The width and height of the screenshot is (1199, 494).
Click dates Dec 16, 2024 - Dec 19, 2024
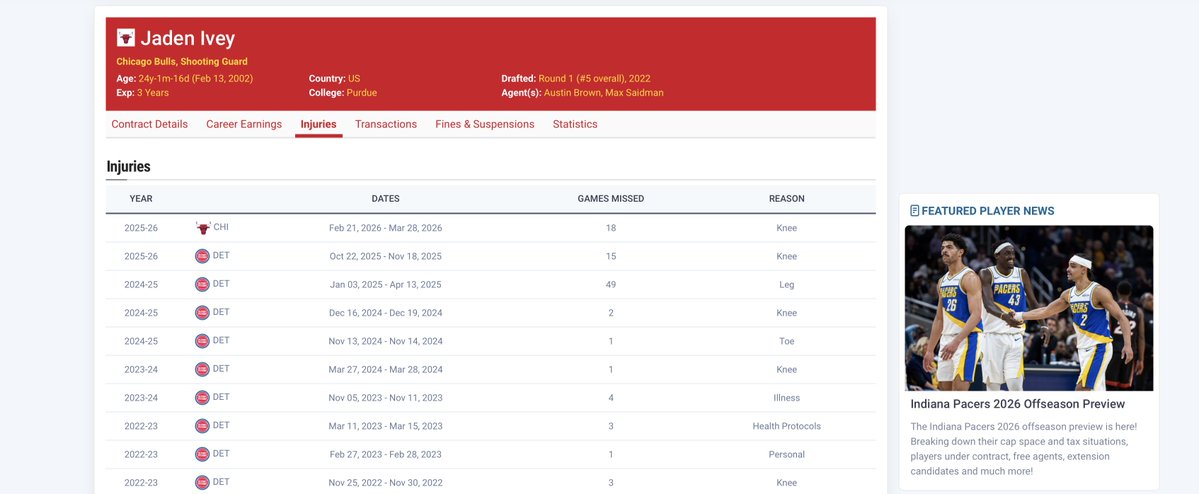click(385, 313)
